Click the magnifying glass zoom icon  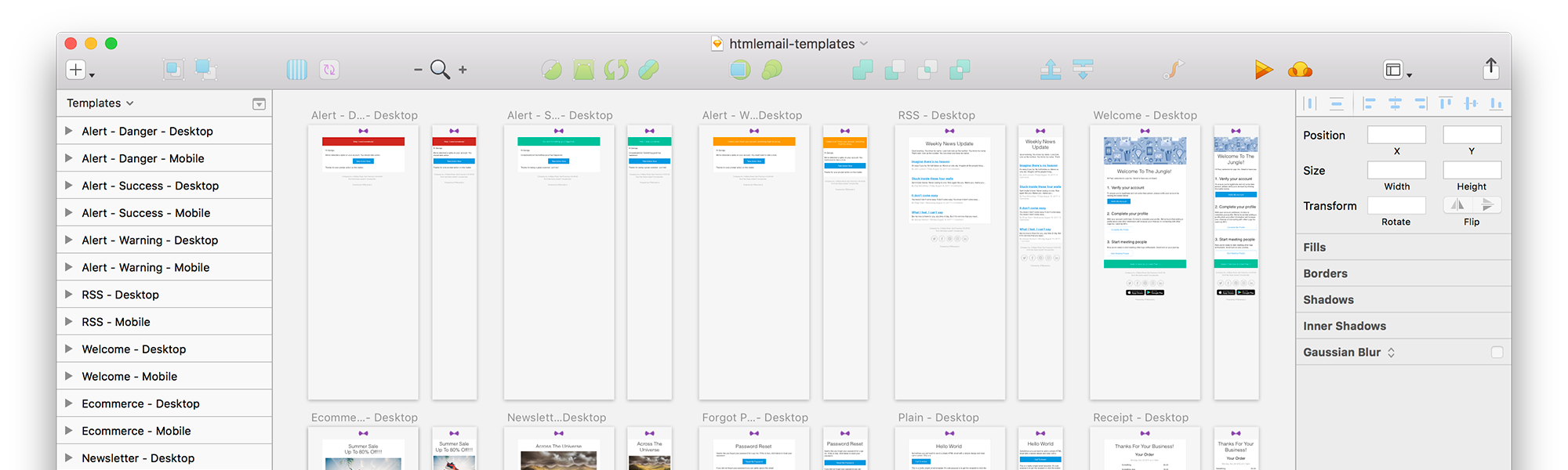coord(440,70)
